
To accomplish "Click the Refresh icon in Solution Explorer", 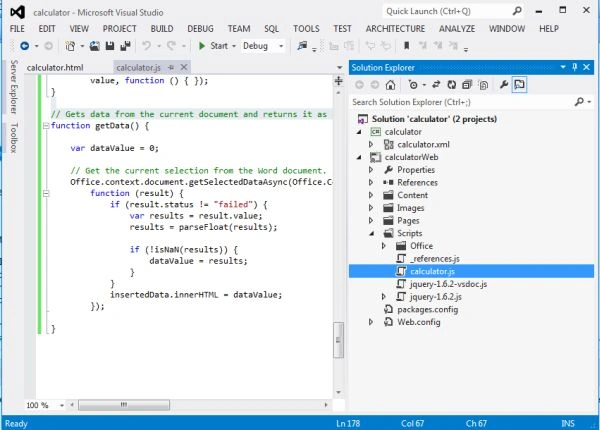I will [x=452, y=85].
